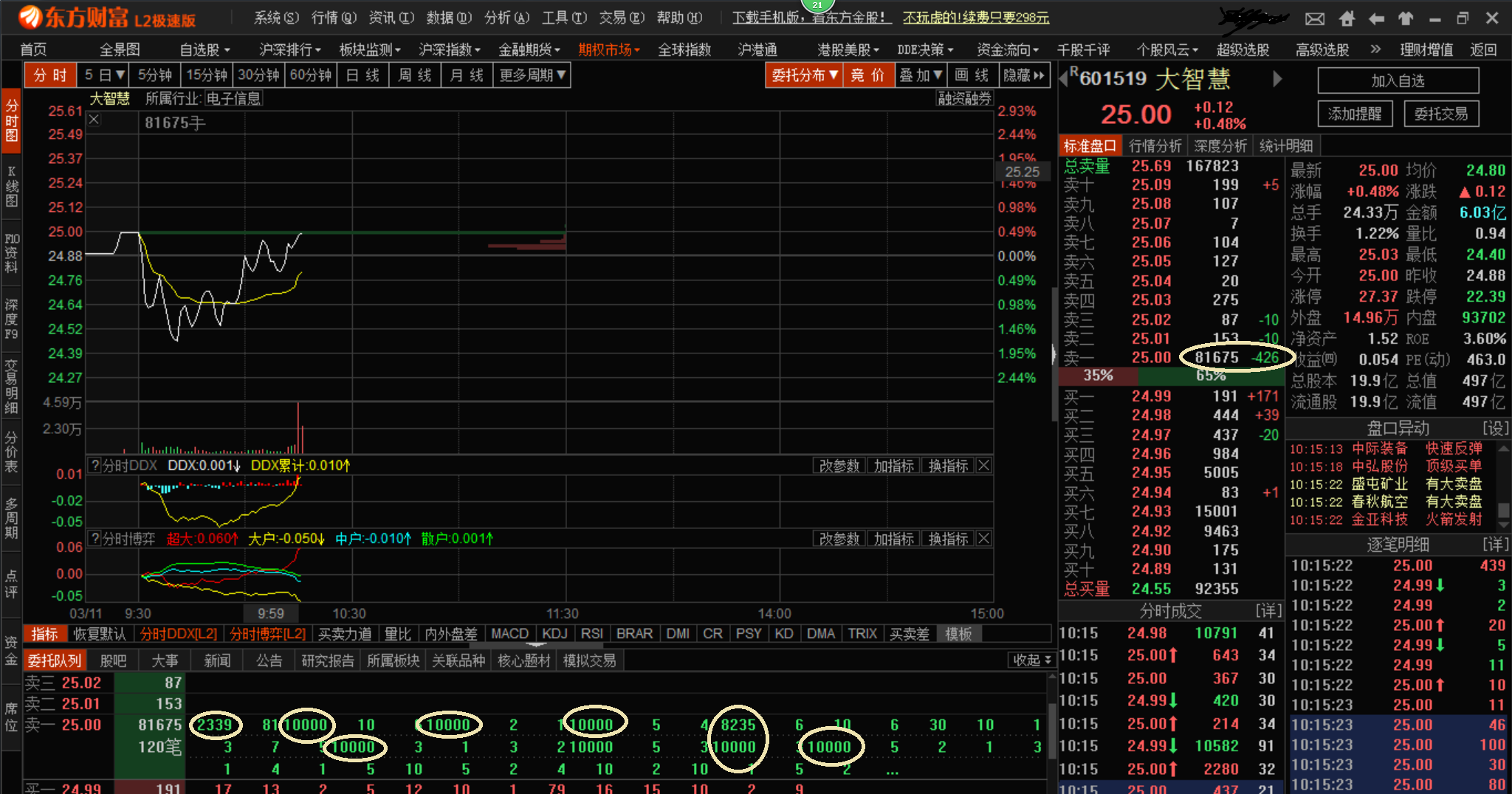Toggle the RSI indicator
This screenshot has height=794, width=1512.
592,634
